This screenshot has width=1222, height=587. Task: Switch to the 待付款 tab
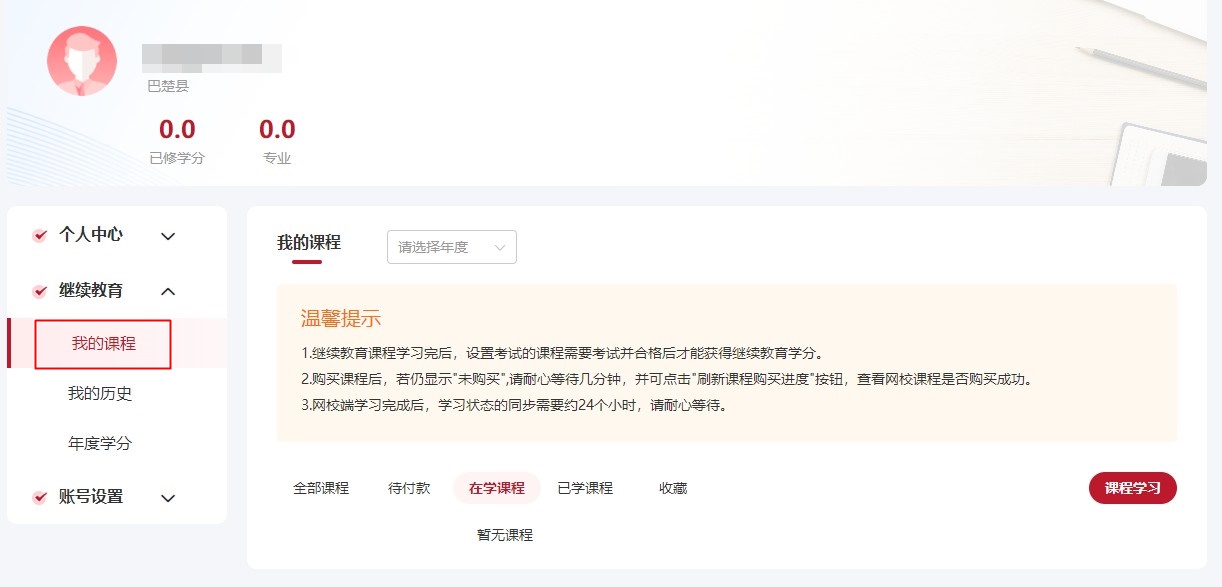coord(409,488)
